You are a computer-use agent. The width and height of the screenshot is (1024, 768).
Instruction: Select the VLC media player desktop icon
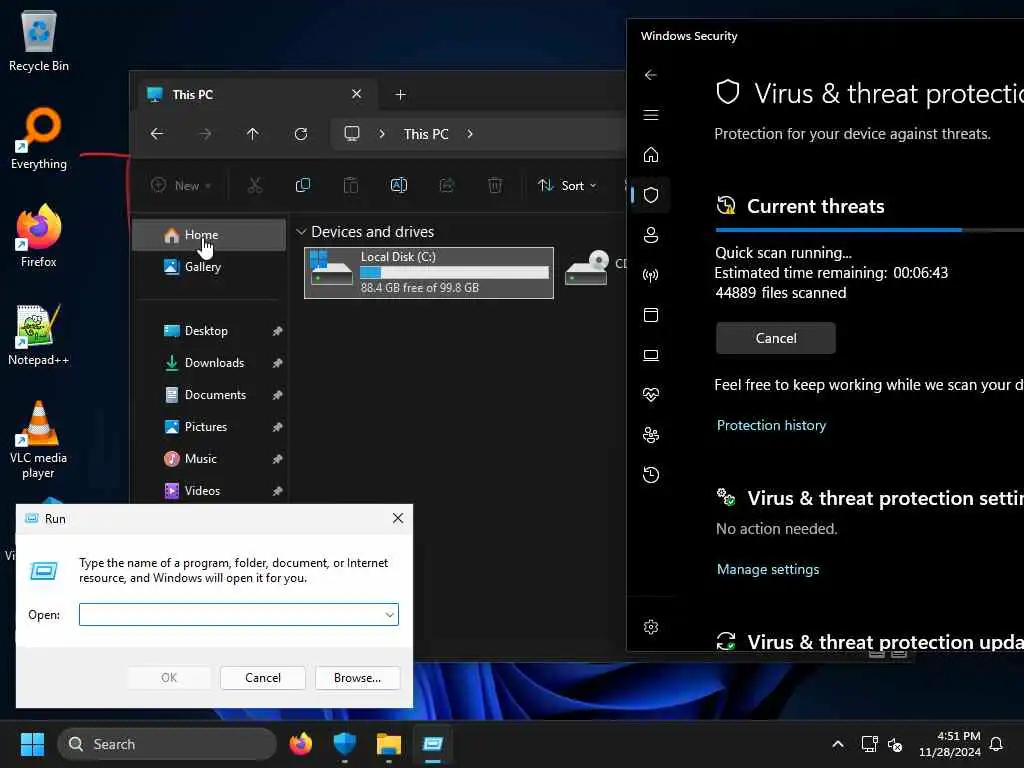click(x=39, y=440)
